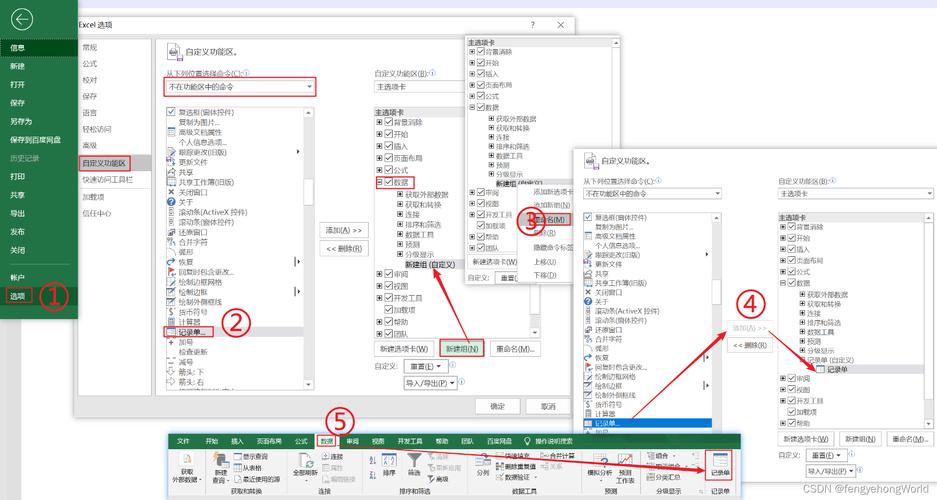Click the back arrow in the File menu
The height and width of the screenshot is (500, 937).
21,19
